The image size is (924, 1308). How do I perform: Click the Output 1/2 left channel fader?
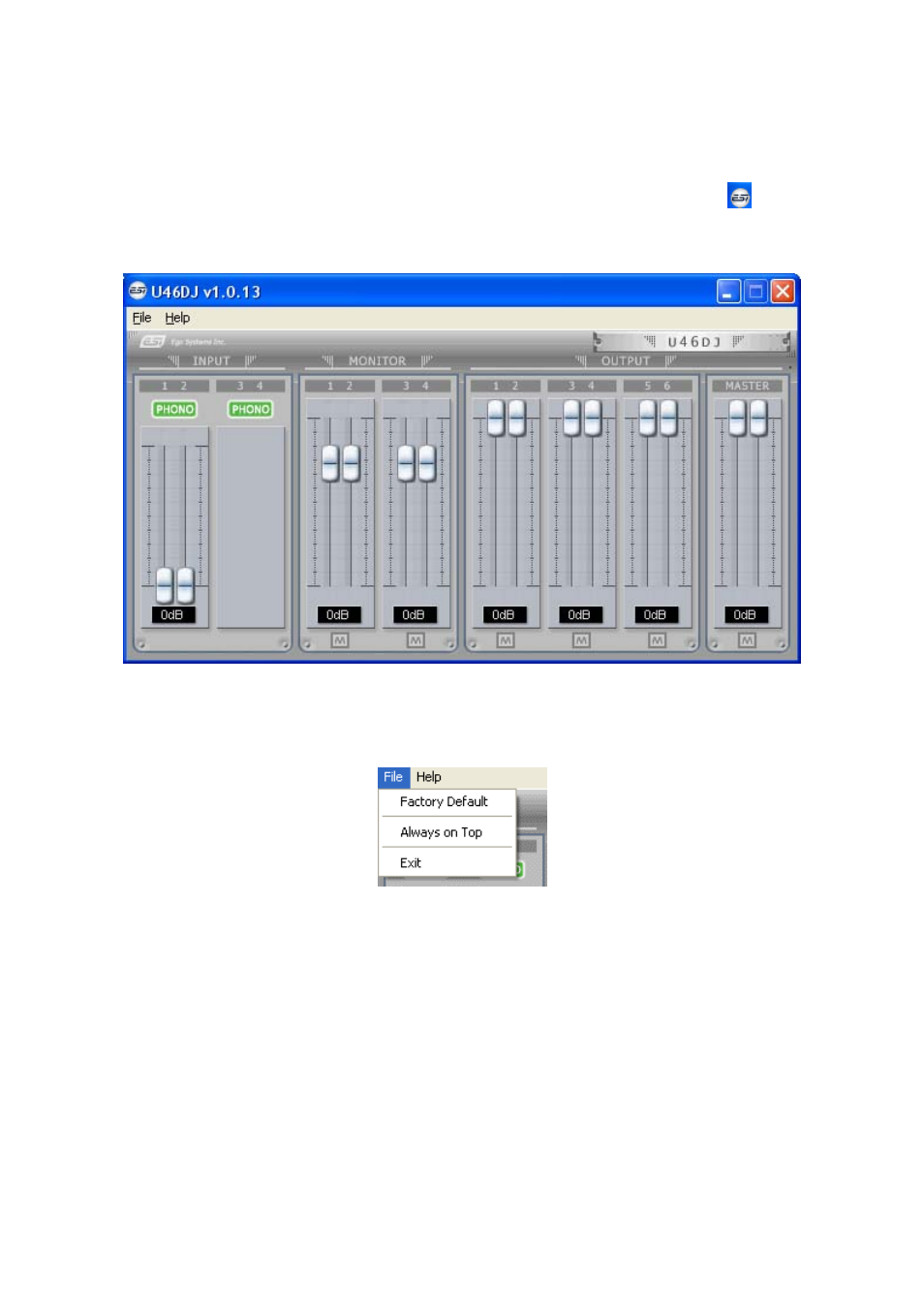coord(496,418)
